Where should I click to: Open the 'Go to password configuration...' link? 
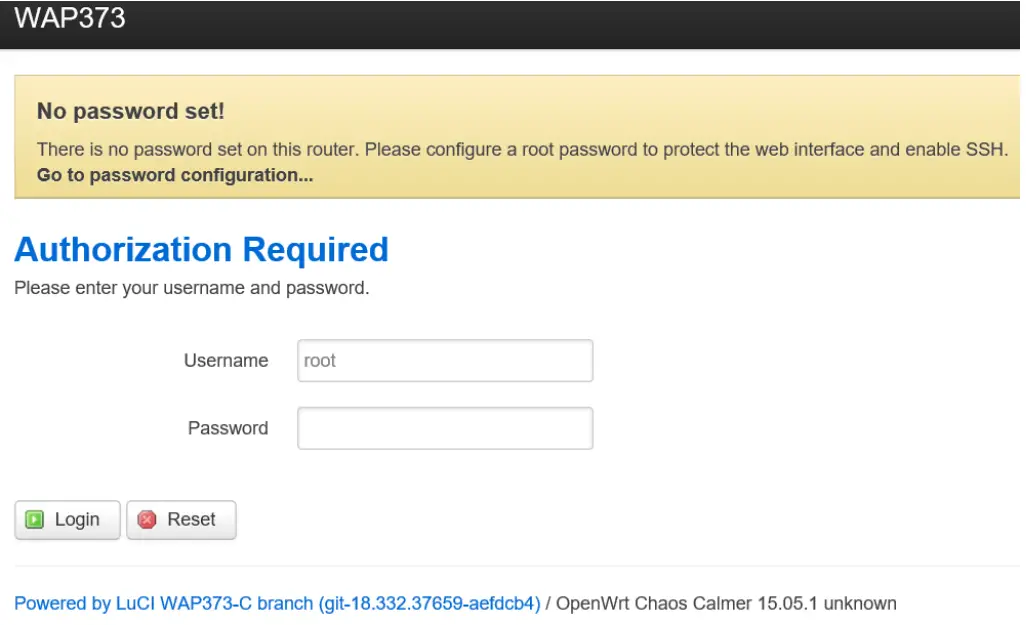coord(175,176)
